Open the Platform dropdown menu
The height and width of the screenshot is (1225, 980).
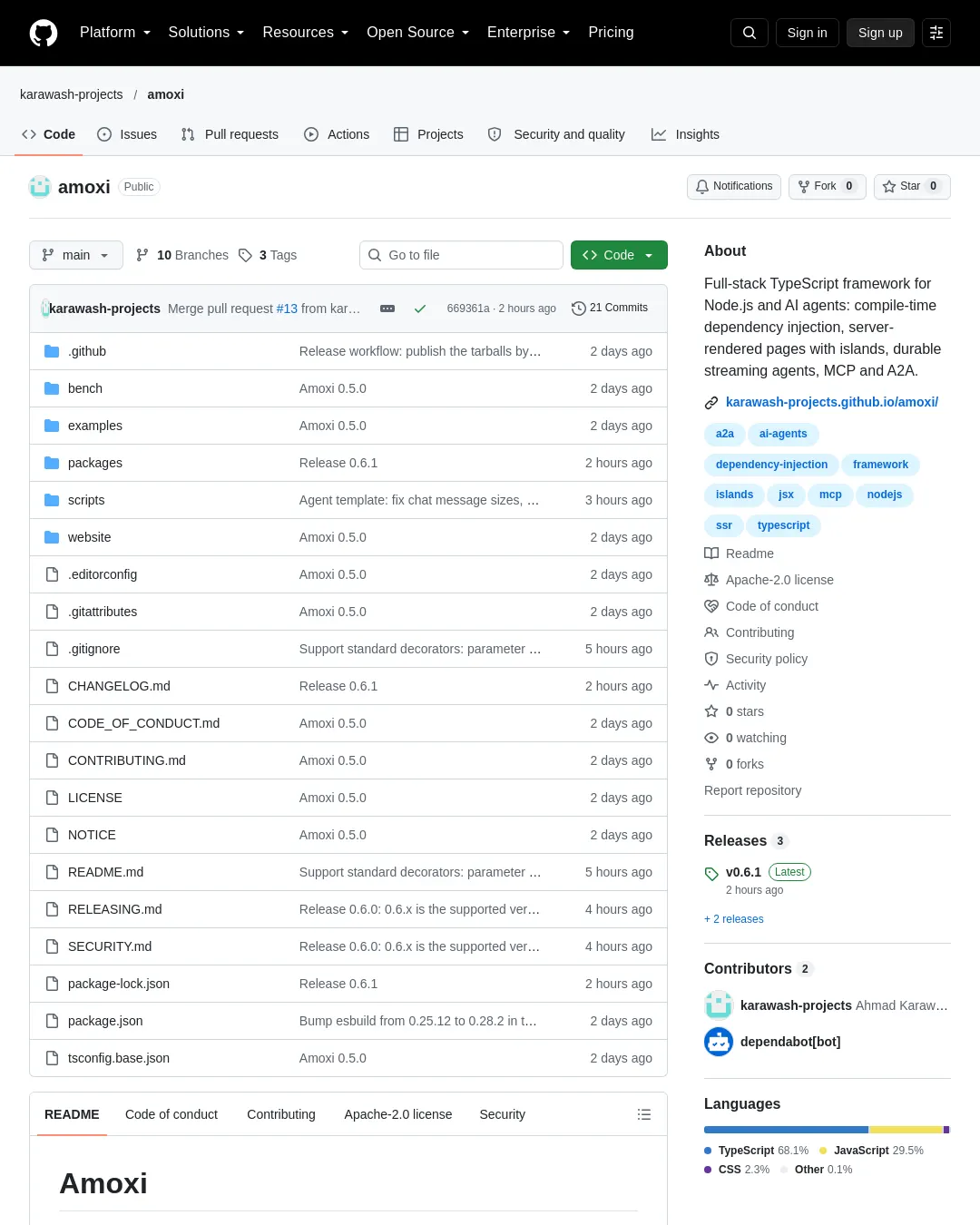point(115,33)
